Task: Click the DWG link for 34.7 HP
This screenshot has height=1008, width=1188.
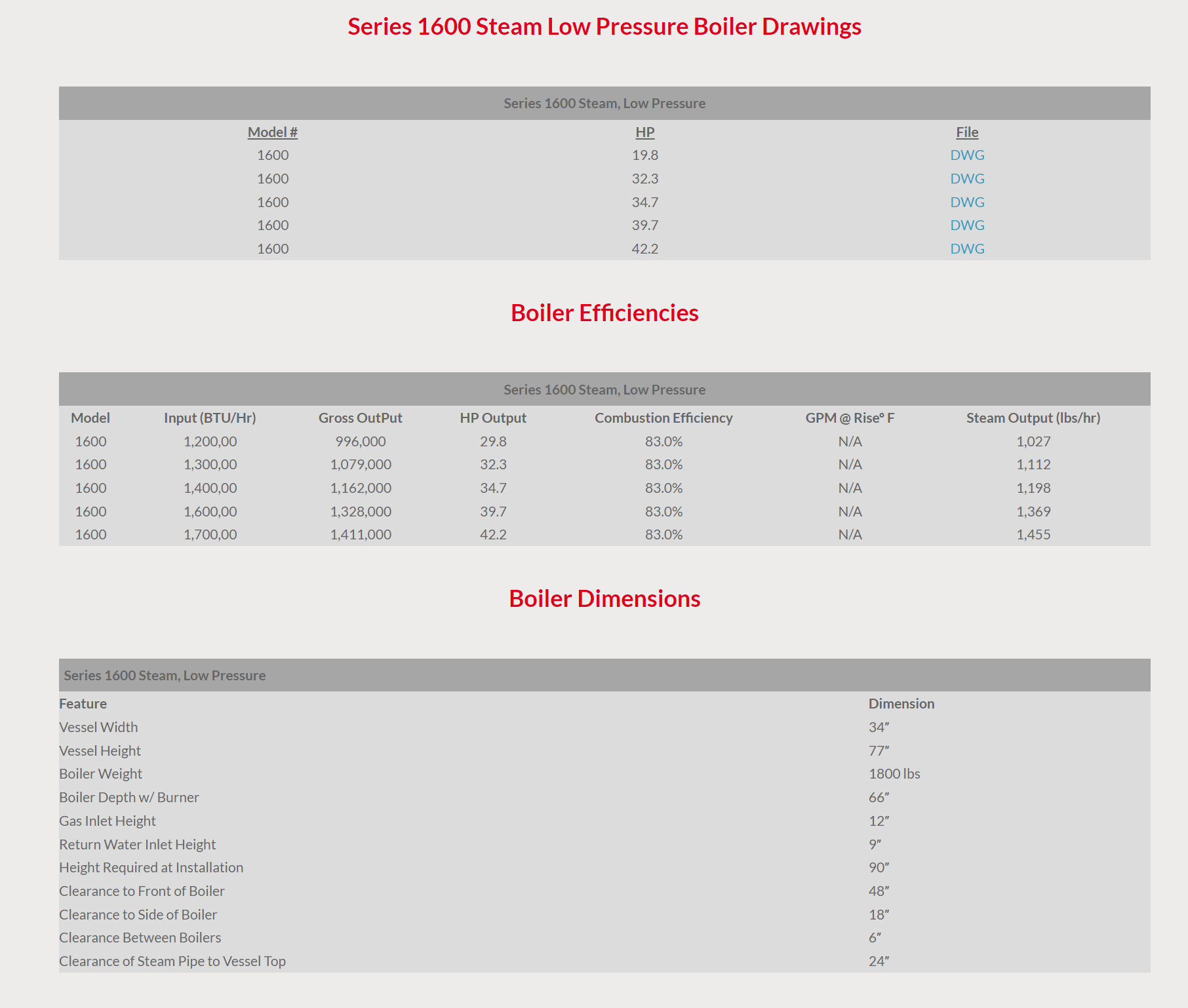Action: pos(967,203)
